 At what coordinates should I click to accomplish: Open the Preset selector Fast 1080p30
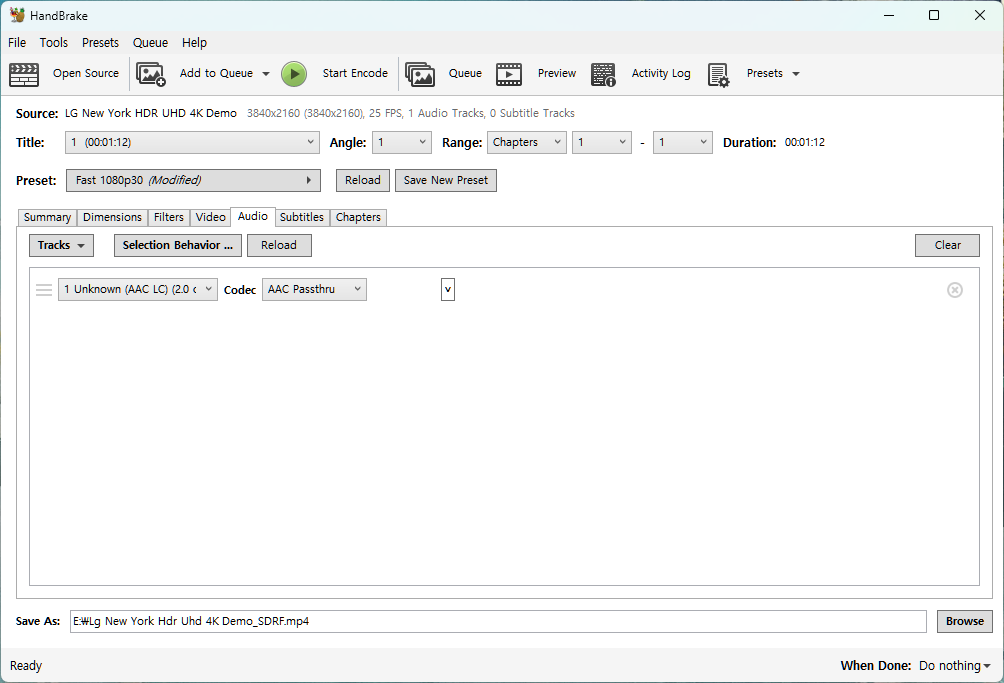[193, 181]
